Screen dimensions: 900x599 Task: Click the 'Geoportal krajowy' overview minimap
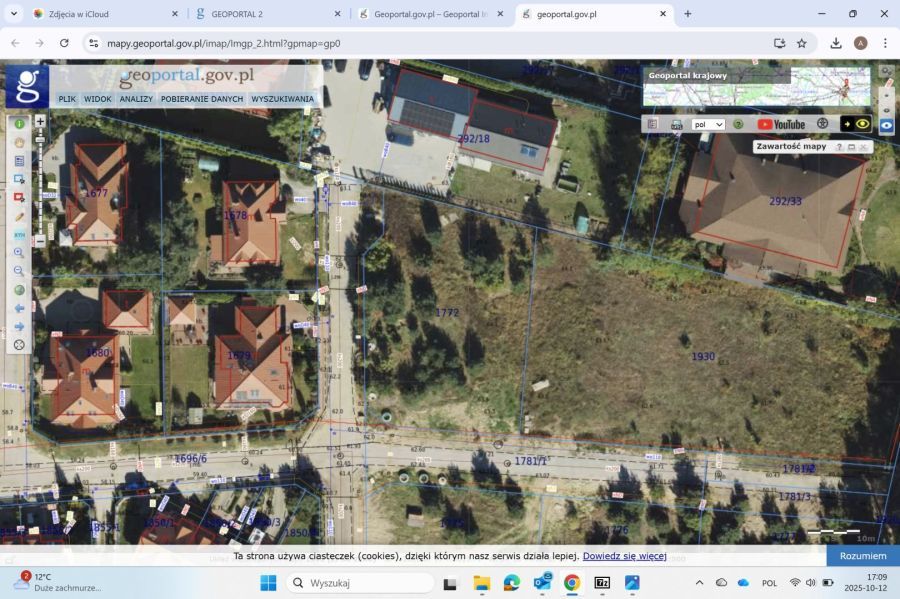pos(757,87)
